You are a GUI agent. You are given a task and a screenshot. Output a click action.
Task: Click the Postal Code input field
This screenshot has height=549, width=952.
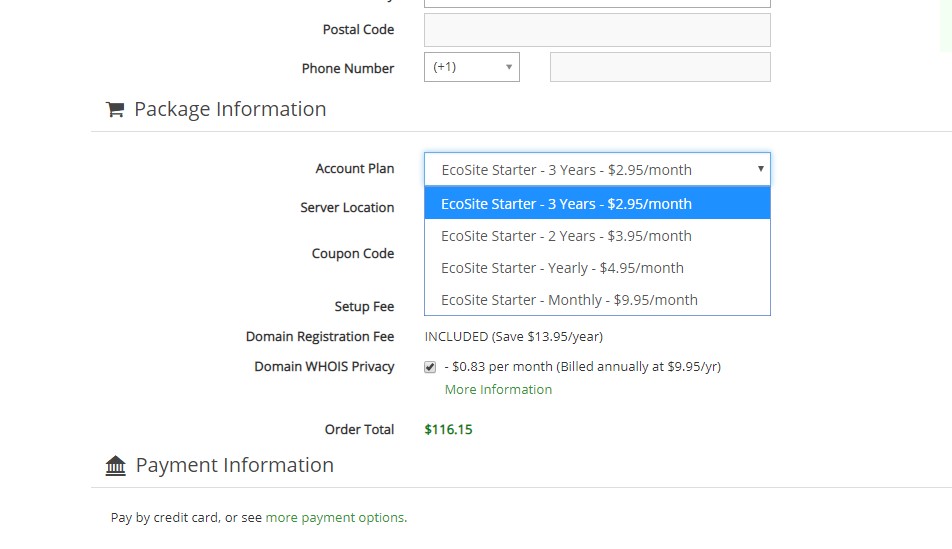pos(597,30)
